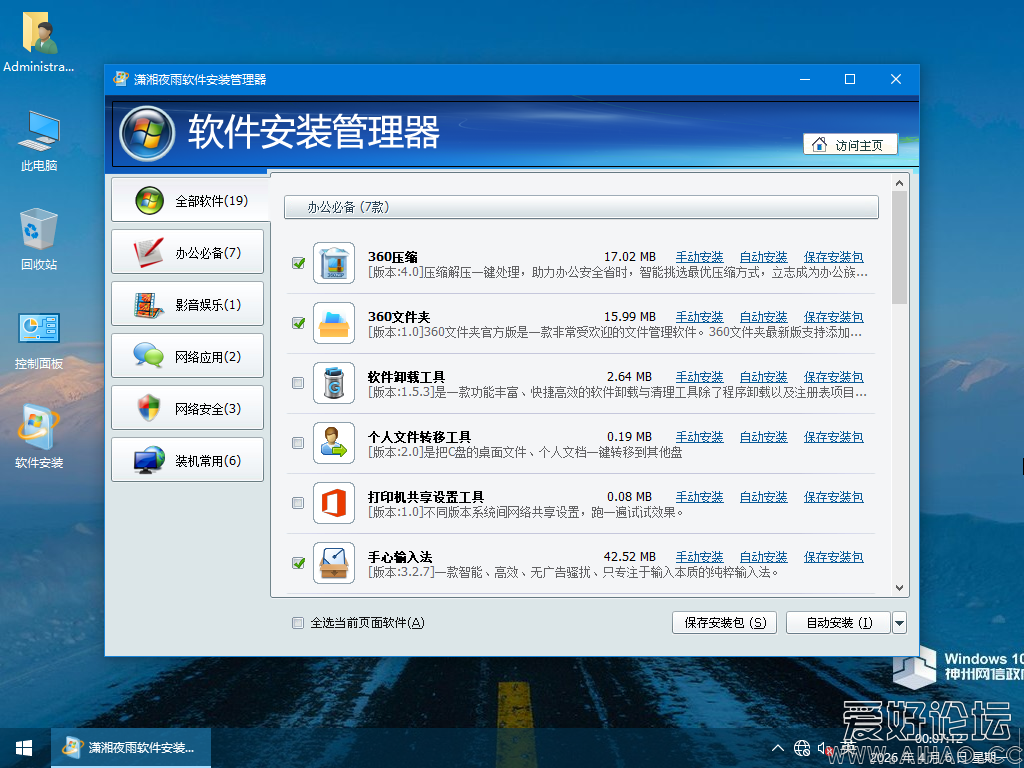Viewport: 1024px width, 768px height.
Task: Open the Windows Start menu
Action: 25,748
